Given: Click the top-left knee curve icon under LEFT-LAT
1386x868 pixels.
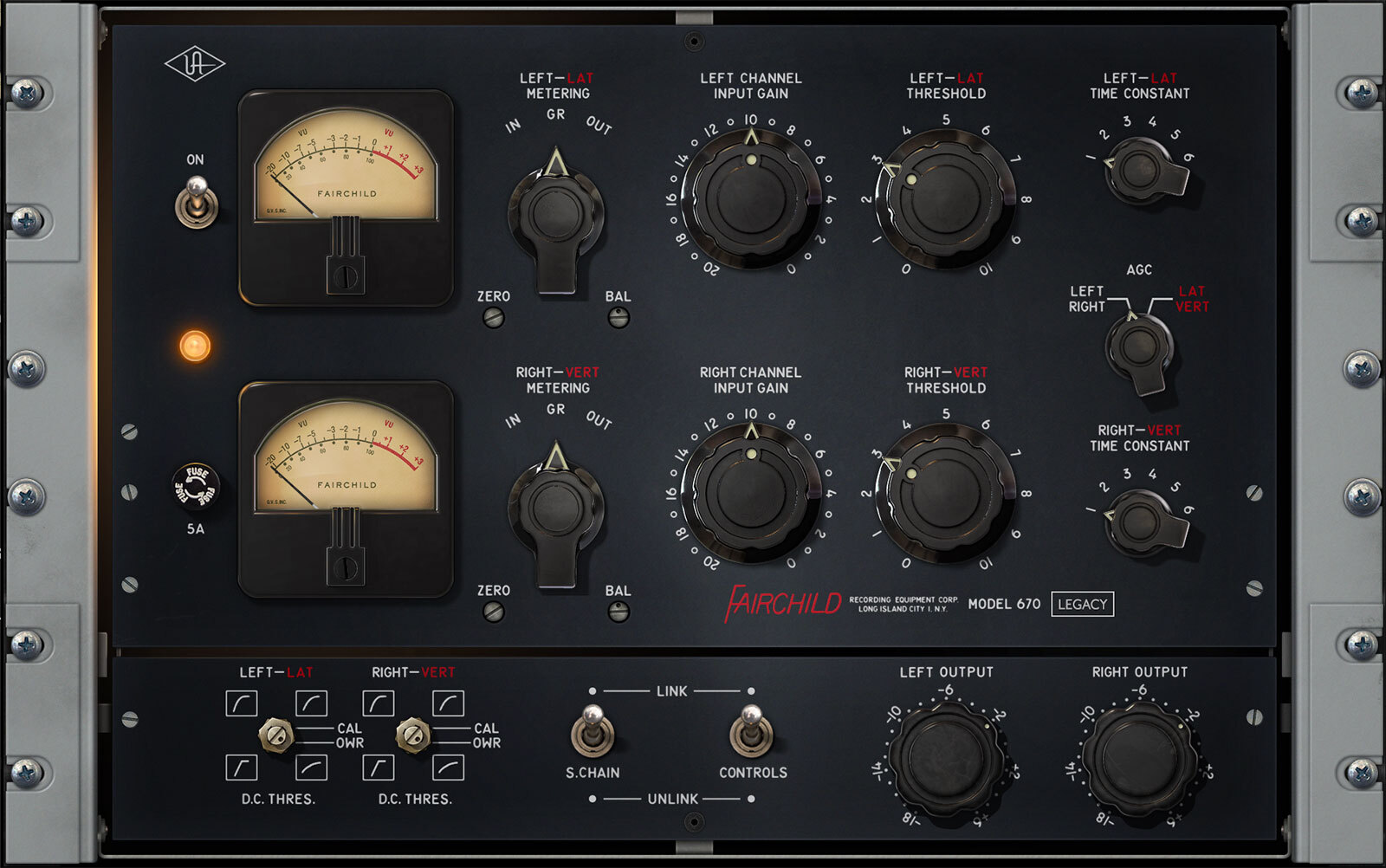Looking at the screenshot, I should [241, 703].
